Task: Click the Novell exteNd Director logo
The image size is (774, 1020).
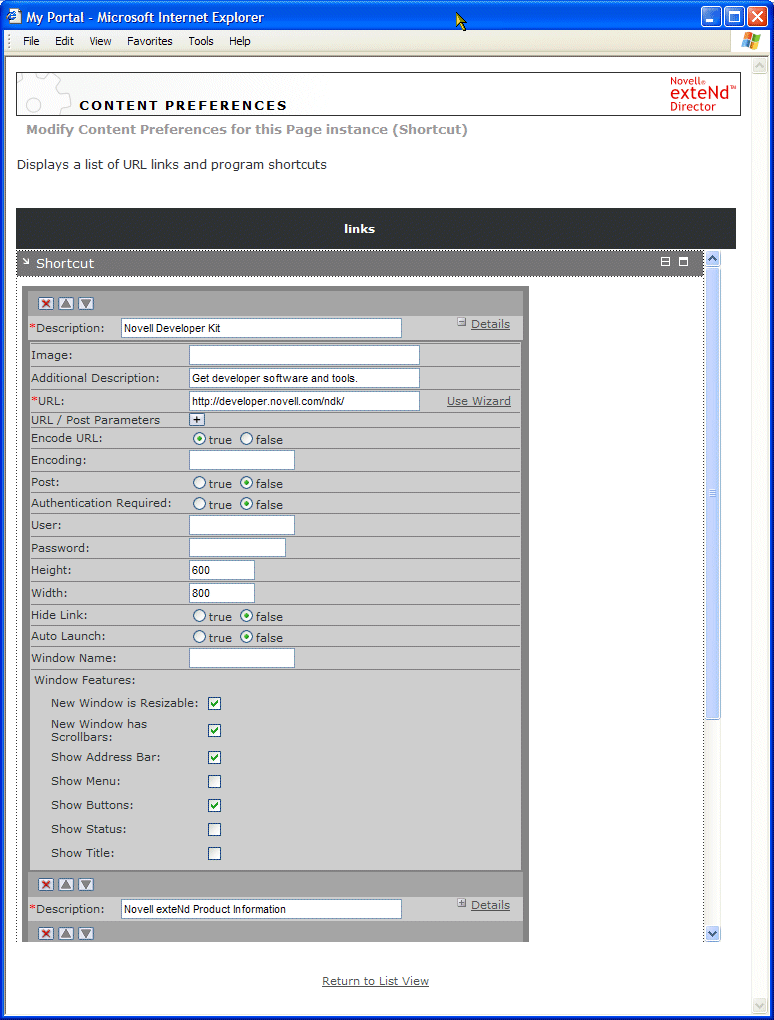Action: tap(702, 94)
